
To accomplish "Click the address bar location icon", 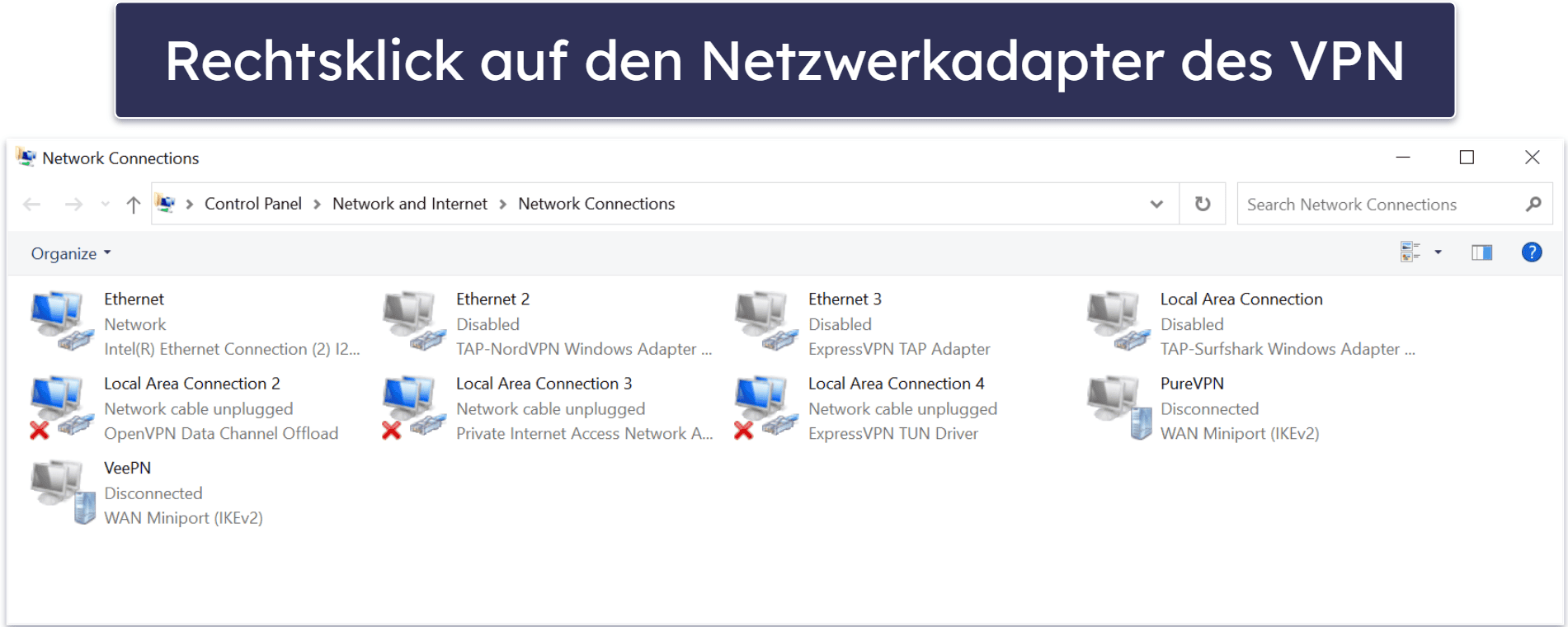I will pyautogui.click(x=166, y=204).
